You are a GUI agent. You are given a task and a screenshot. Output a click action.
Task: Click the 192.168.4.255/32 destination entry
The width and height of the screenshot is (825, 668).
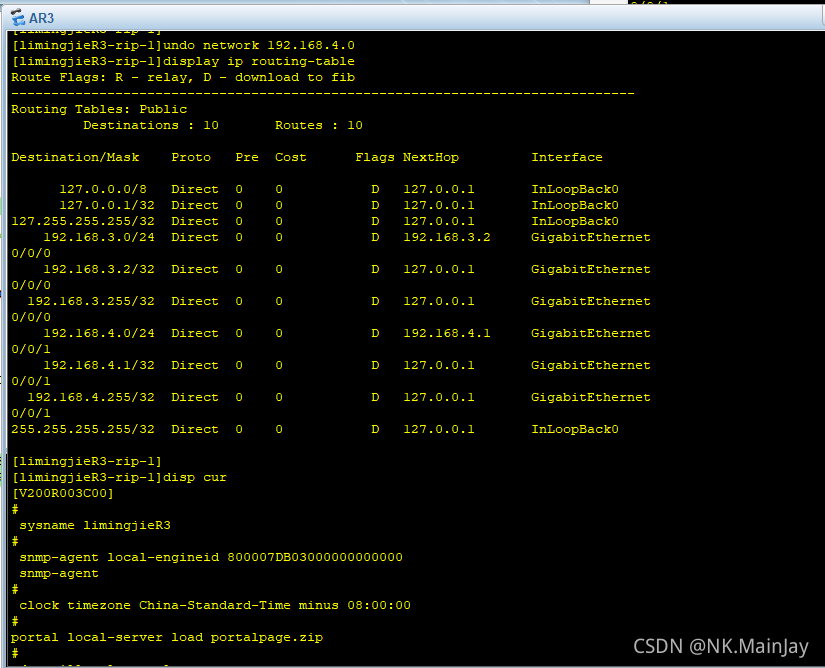tap(91, 397)
